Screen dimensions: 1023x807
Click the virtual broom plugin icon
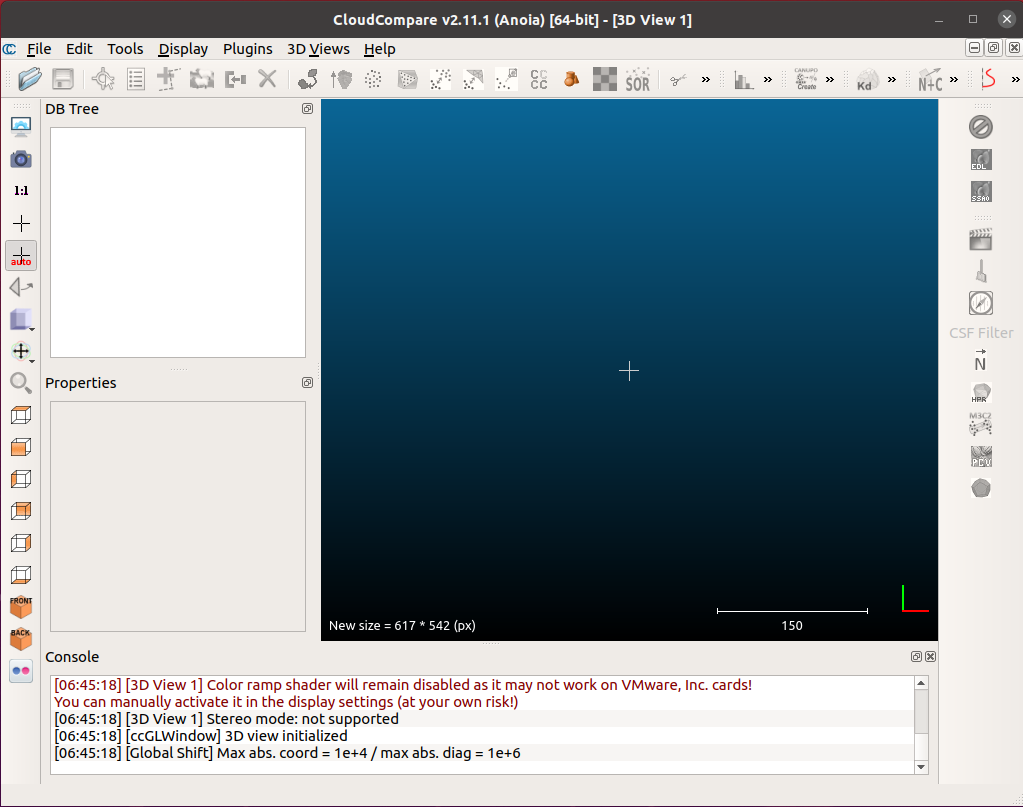click(981, 271)
